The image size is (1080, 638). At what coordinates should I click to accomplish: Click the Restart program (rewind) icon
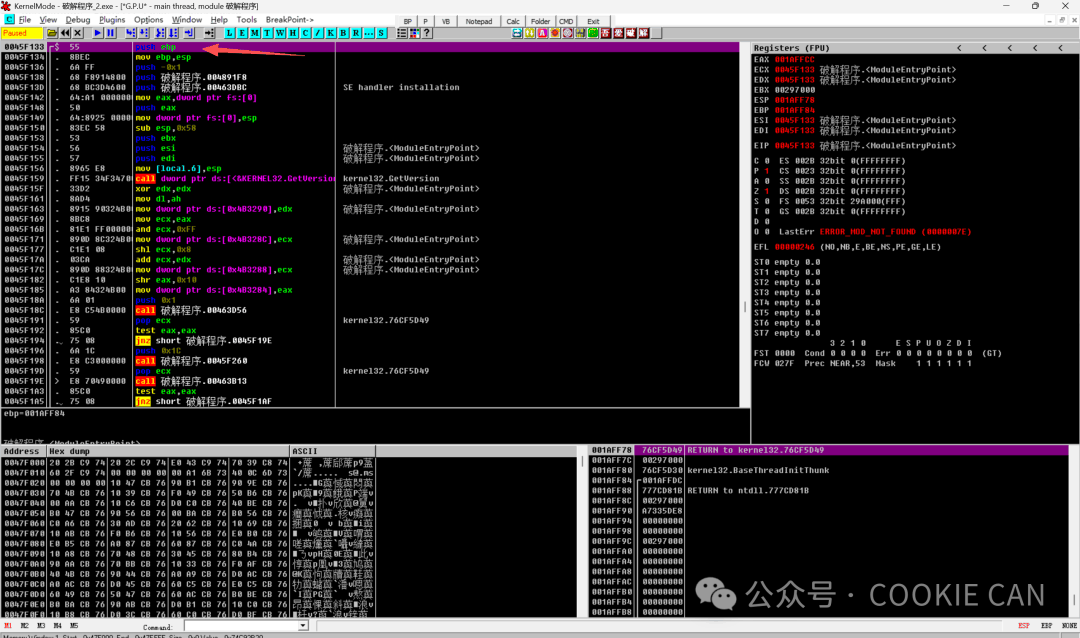click(65, 33)
